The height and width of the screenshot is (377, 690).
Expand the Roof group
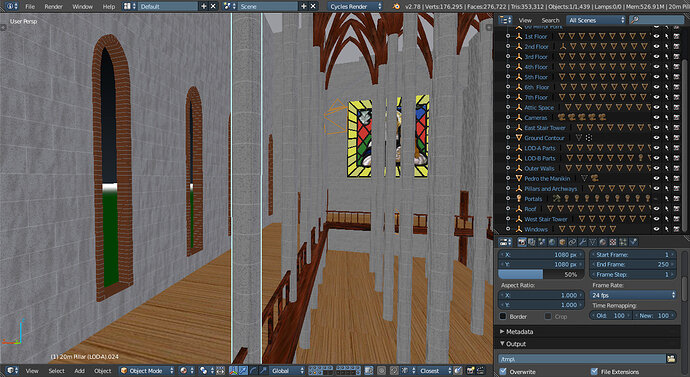[x=508, y=209]
